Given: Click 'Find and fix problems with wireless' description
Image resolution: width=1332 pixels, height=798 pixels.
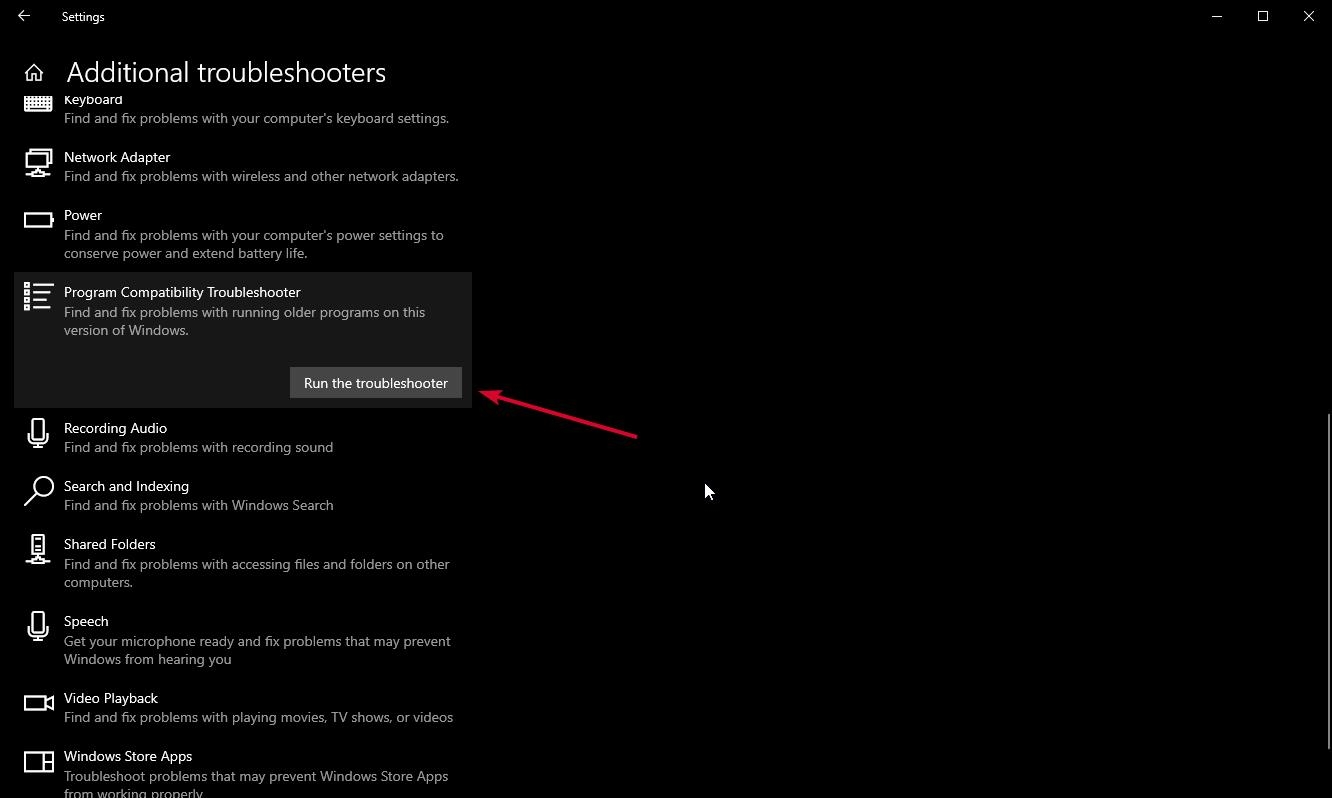Looking at the screenshot, I should click(x=261, y=176).
